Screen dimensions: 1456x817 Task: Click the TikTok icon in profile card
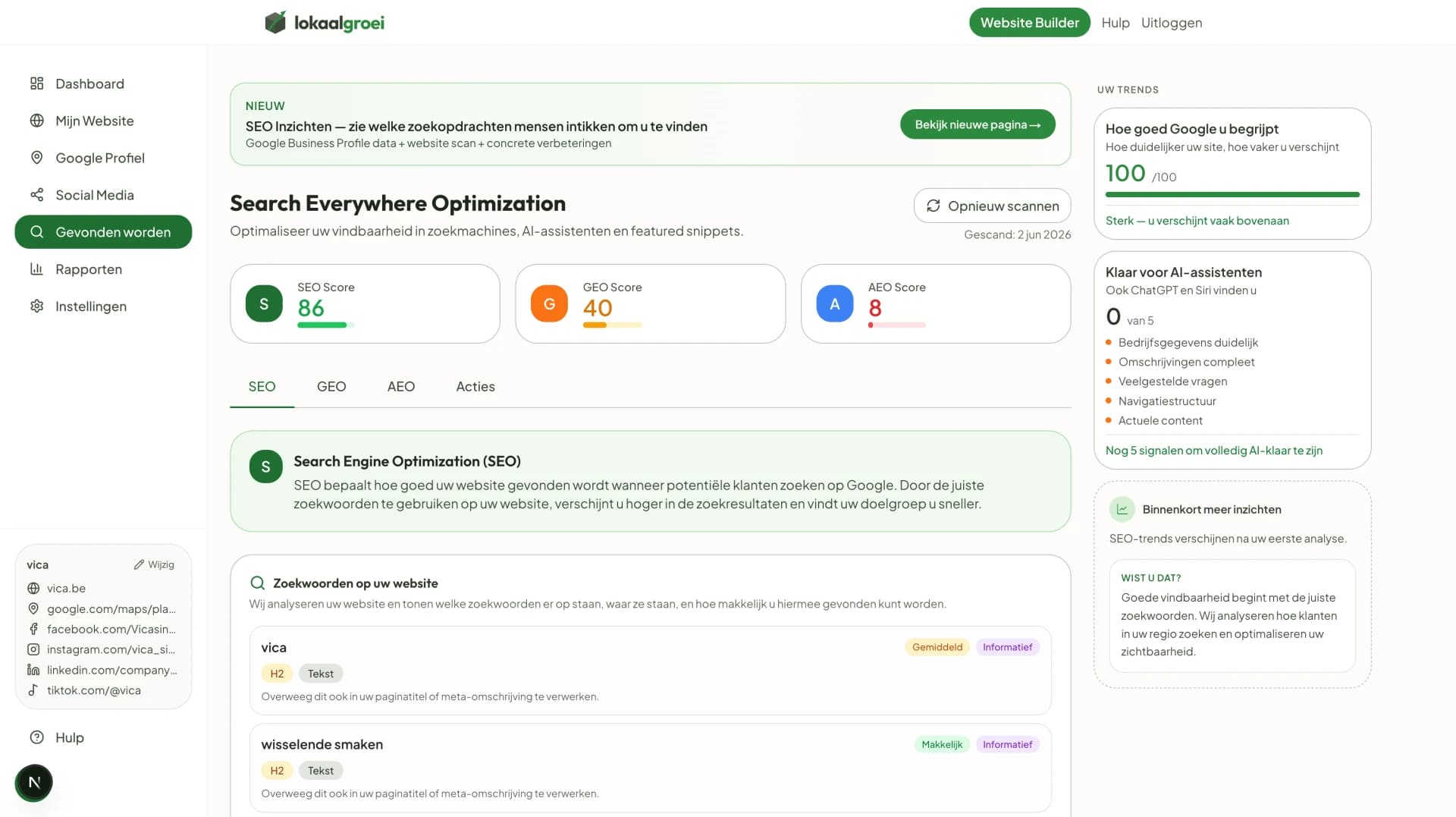point(33,690)
